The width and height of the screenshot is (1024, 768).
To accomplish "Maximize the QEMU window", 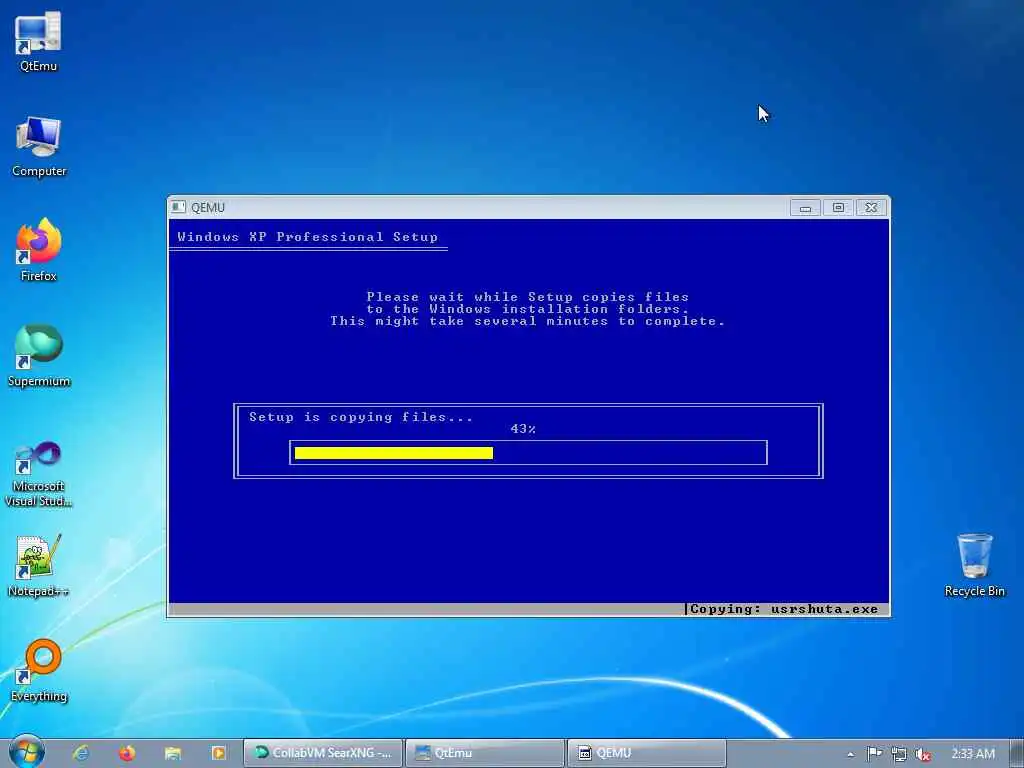I will pos(839,208).
